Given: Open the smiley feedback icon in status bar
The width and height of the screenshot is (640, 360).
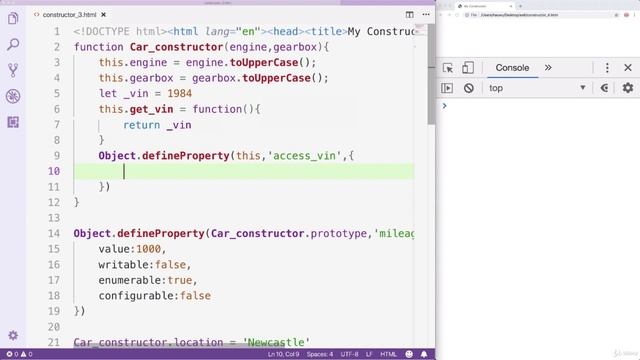Looking at the screenshot, I should [x=409, y=354].
